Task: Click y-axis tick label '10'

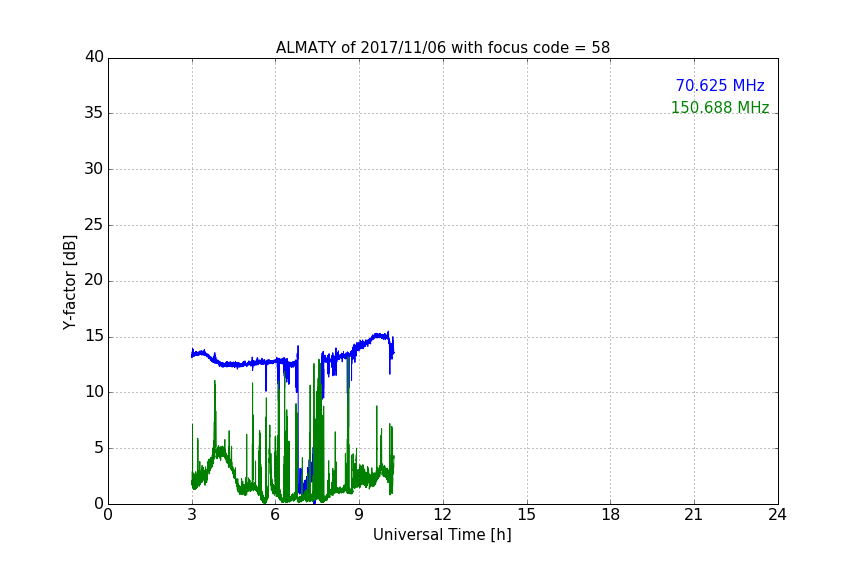Action: tap(94, 392)
